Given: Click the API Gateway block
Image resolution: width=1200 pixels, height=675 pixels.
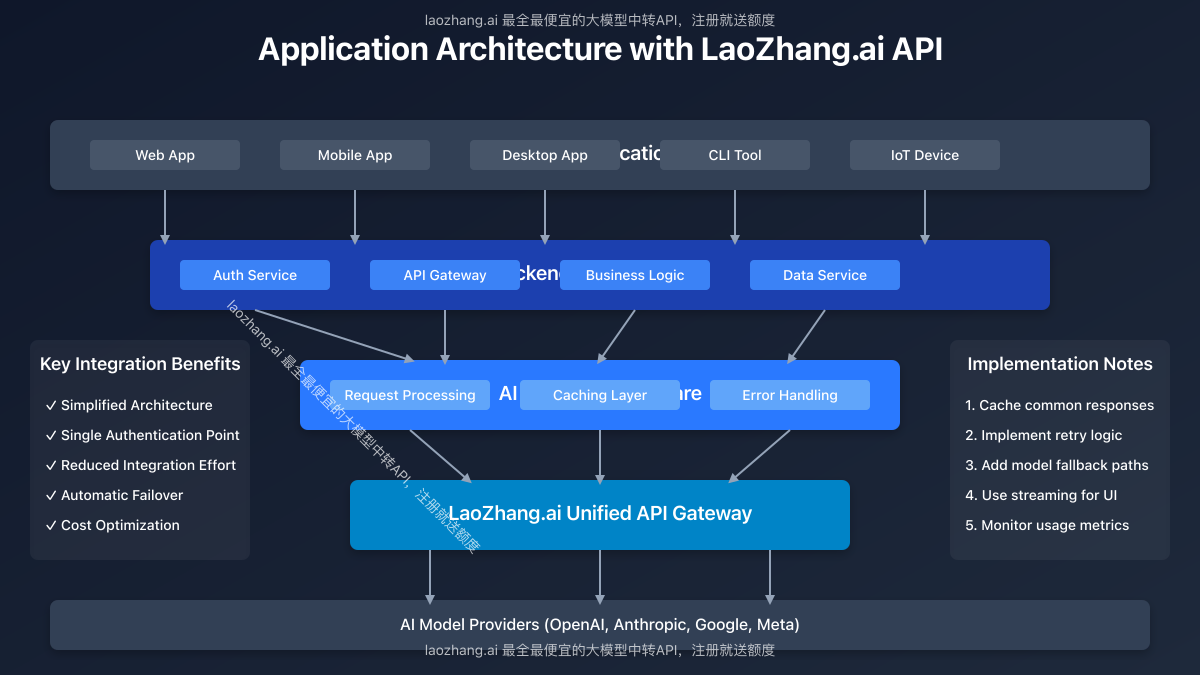Looking at the screenshot, I should 445,275.
